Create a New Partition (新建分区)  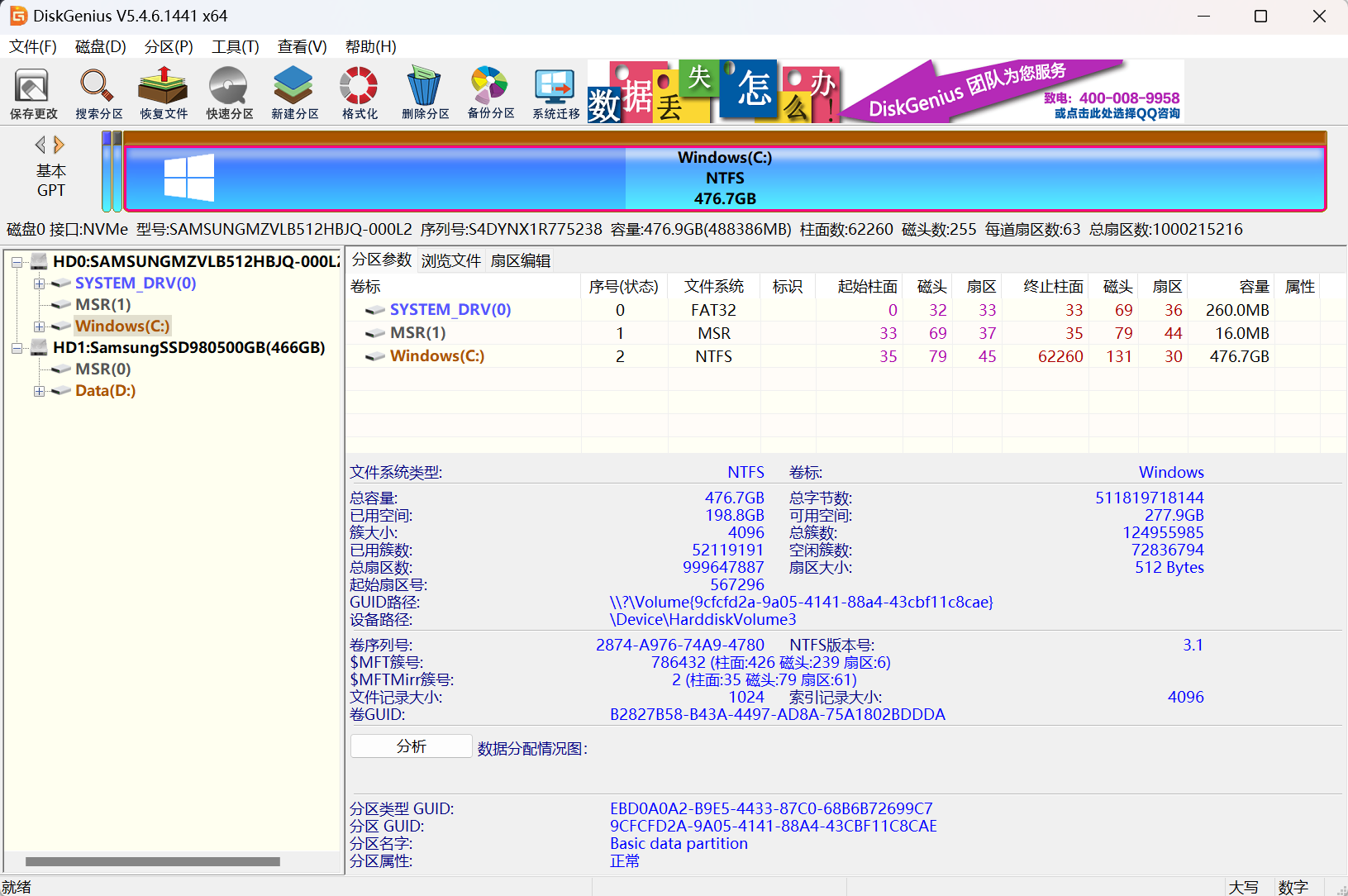(294, 93)
